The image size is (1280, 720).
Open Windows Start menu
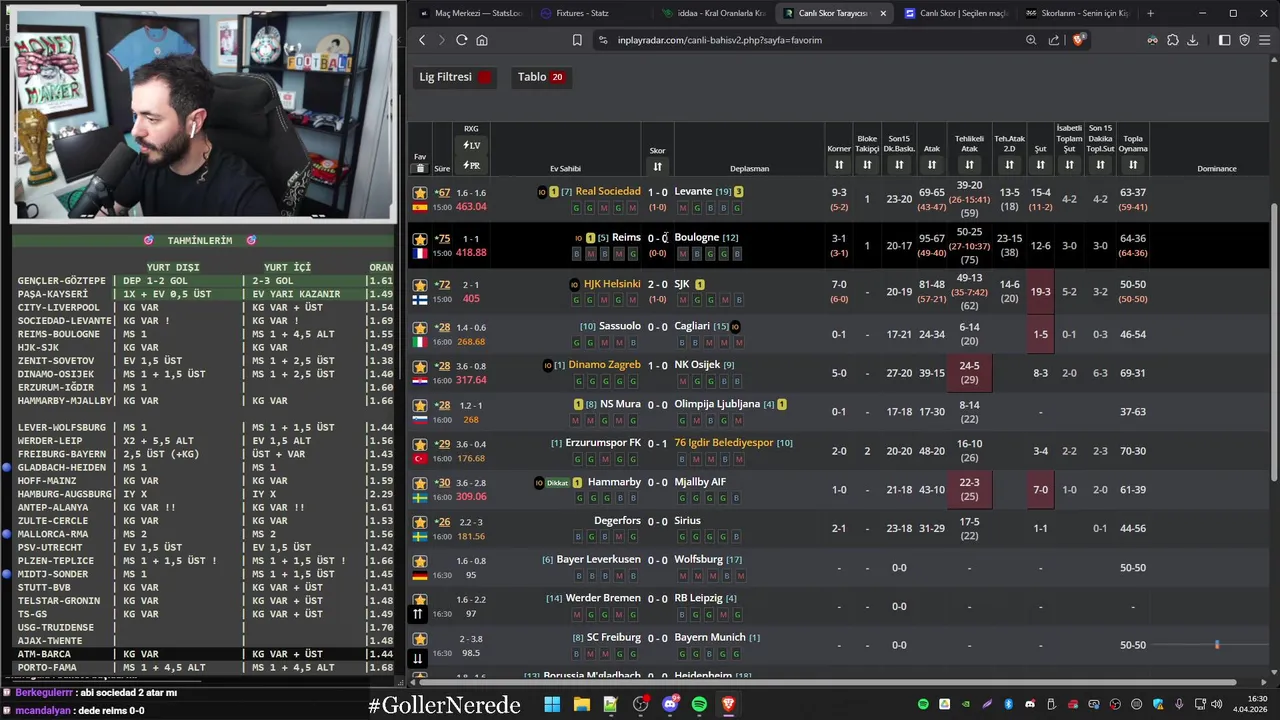point(552,705)
